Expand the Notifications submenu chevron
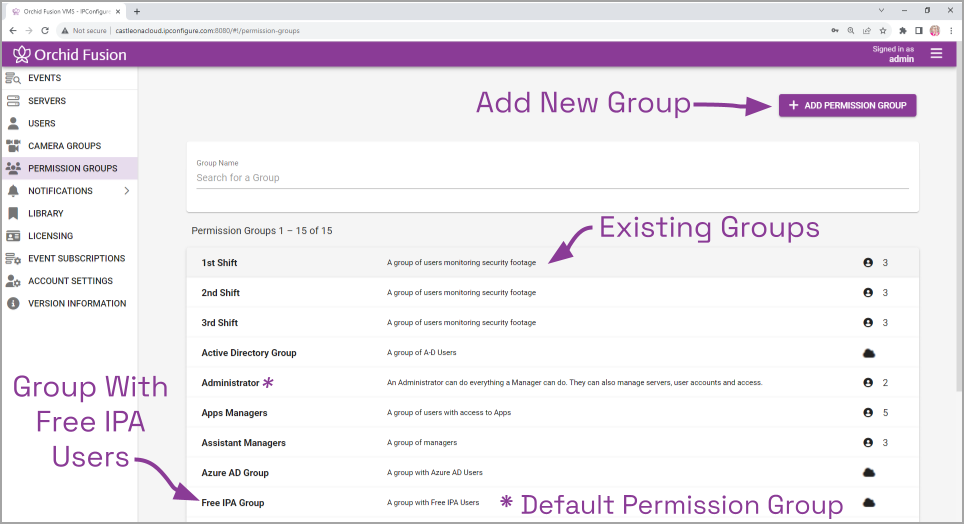This screenshot has width=964, height=524. tap(126, 191)
